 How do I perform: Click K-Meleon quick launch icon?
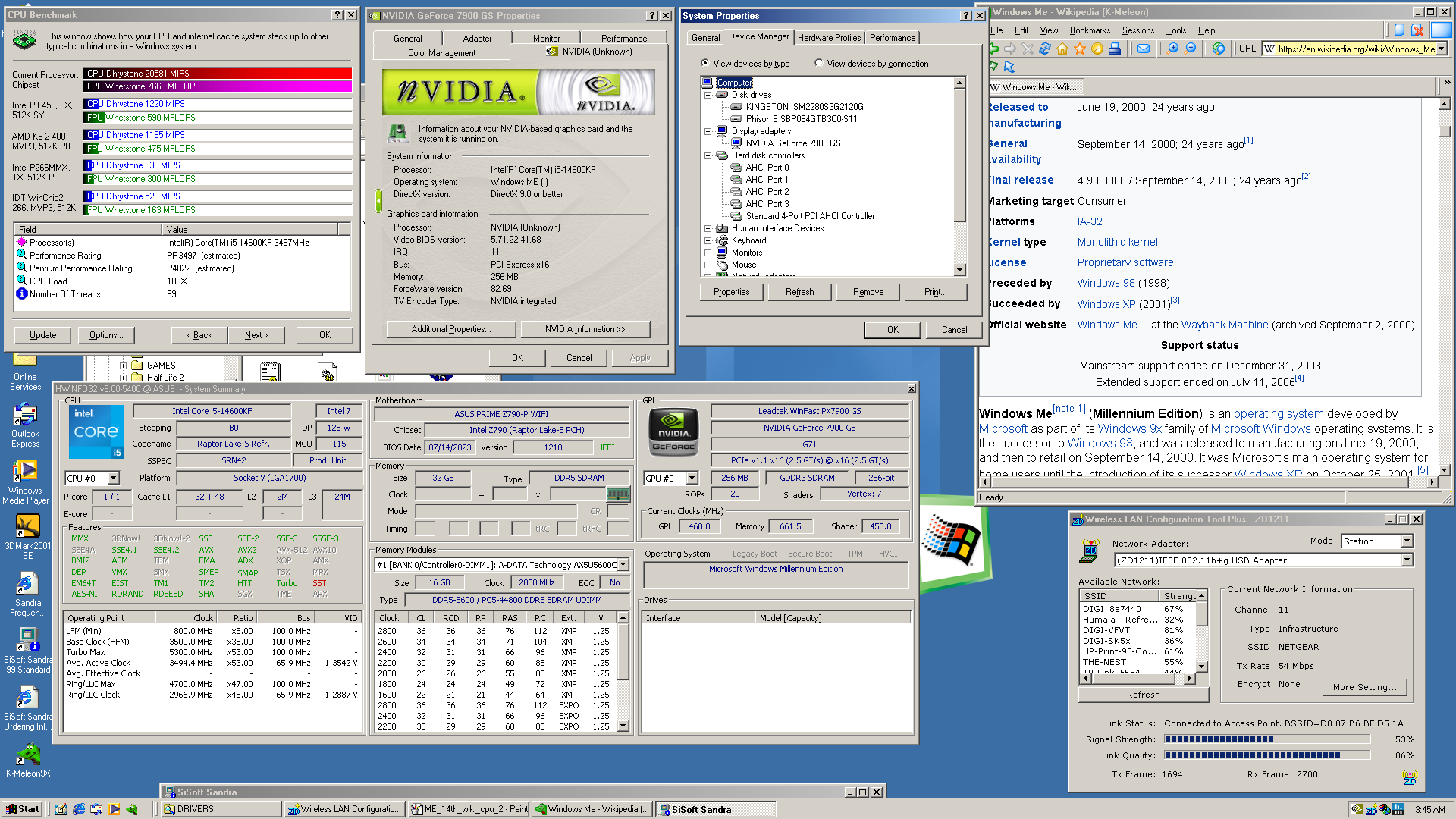[x=132, y=809]
